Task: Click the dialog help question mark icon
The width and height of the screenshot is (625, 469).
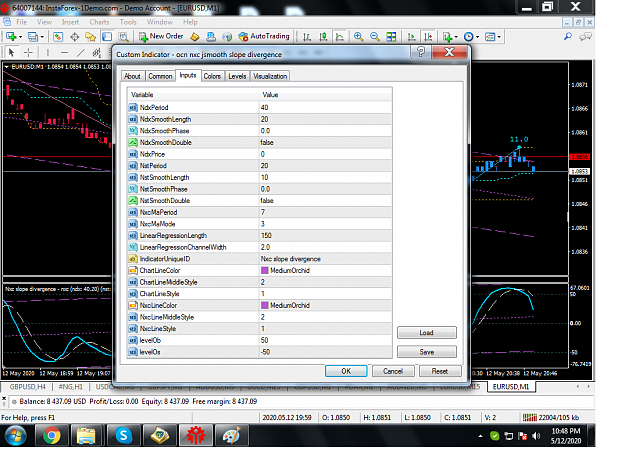Action: [421, 52]
